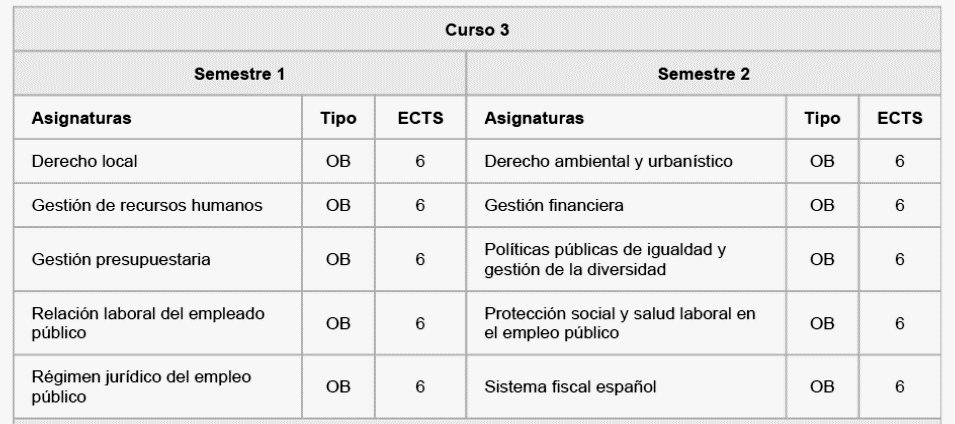955x424 pixels.
Task: Open Relación laboral del empleado público
Action: [148, 323]
